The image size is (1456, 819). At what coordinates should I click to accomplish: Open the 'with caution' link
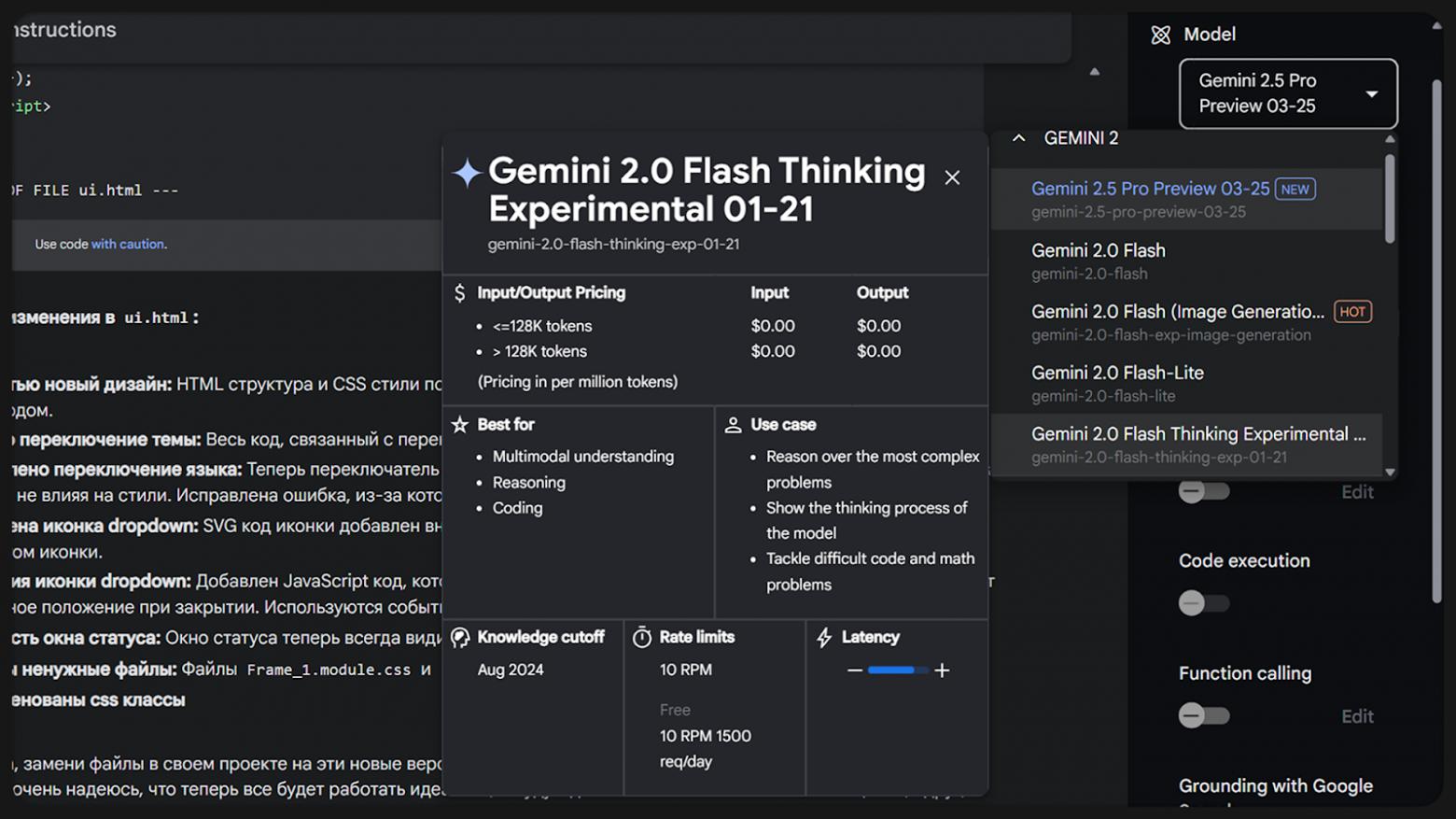pos(128,245)
